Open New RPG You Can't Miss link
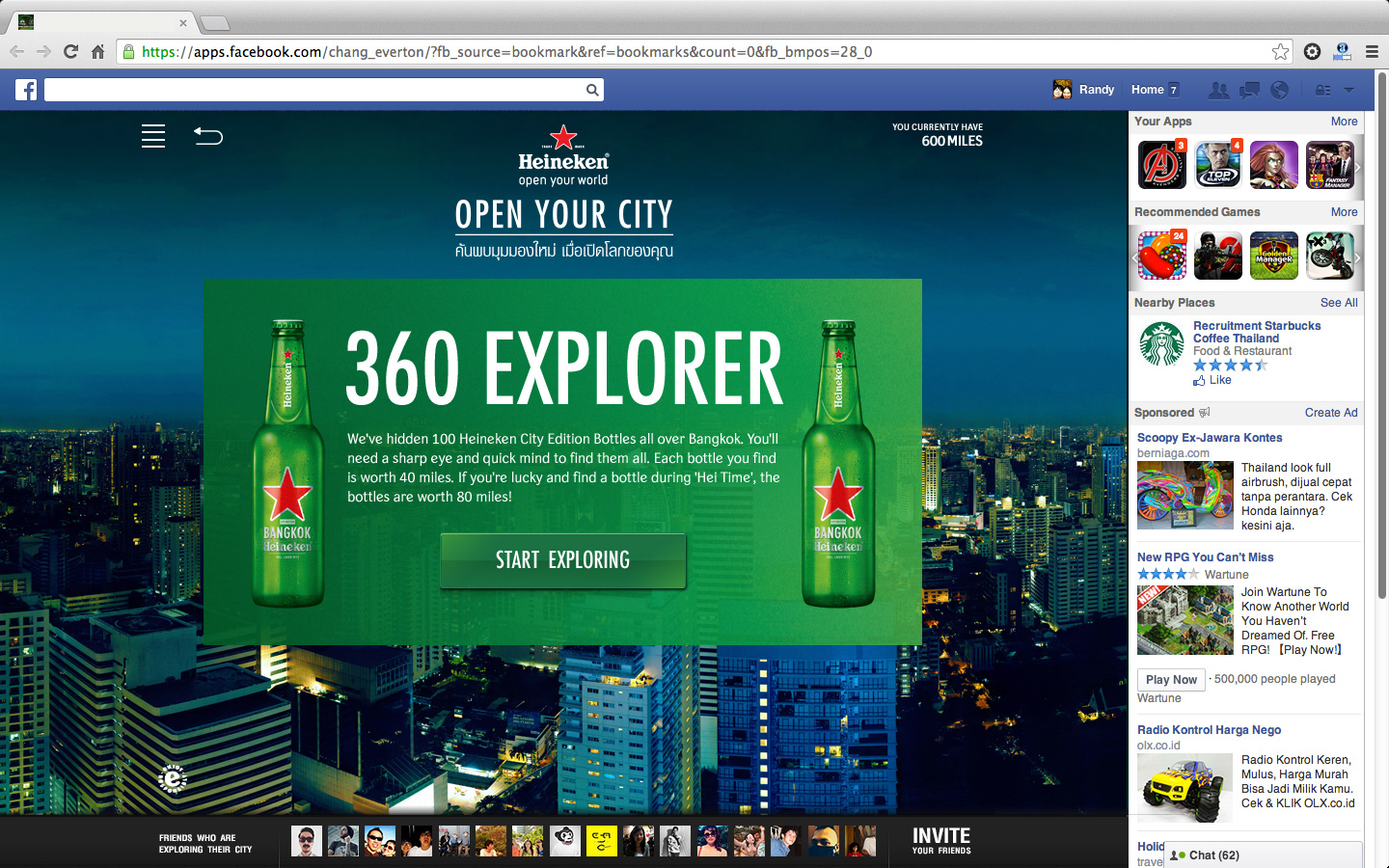1389x868 pixels. [1206, 557]
